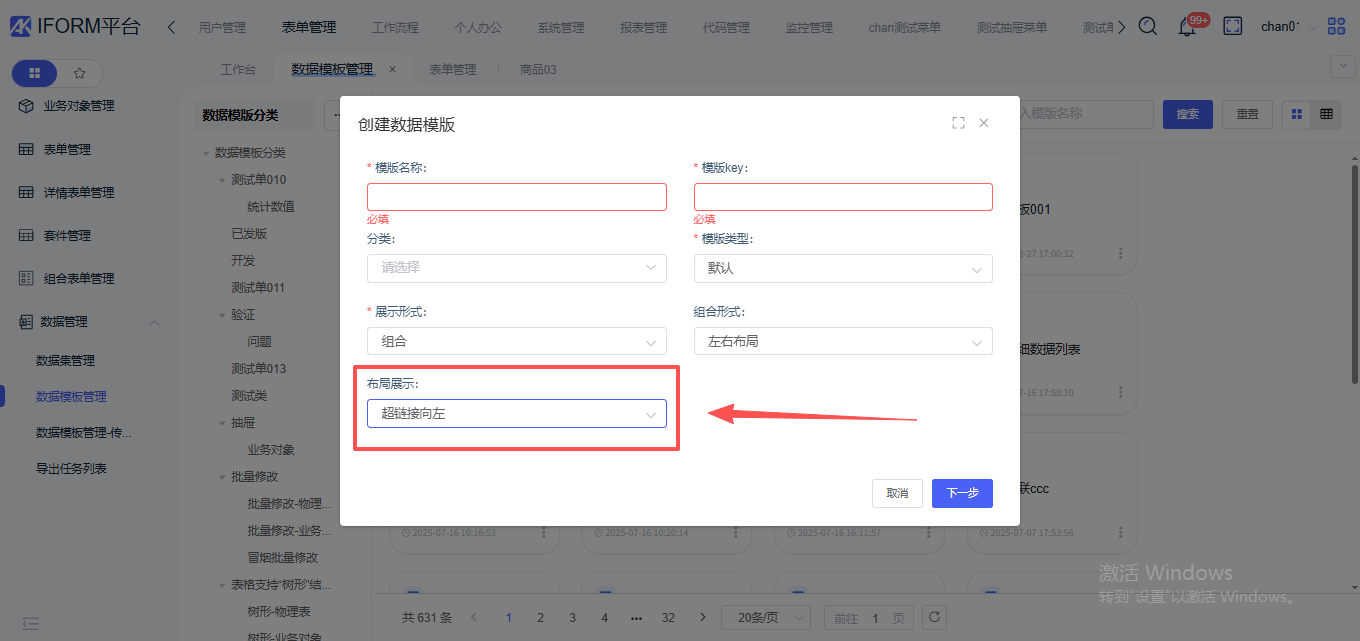
Task: Switch to table list view
Action: 1326,114
